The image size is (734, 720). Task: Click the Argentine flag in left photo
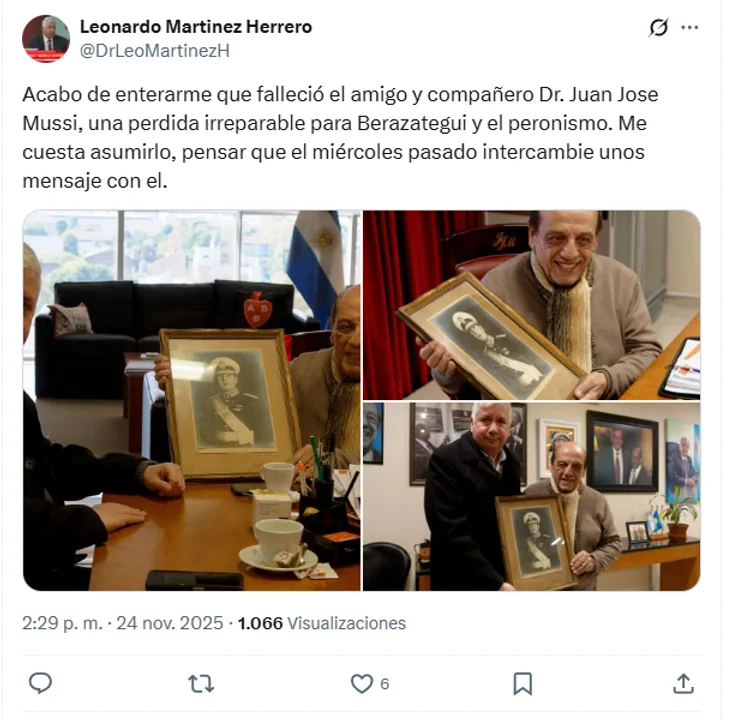(x=316, y=262)
